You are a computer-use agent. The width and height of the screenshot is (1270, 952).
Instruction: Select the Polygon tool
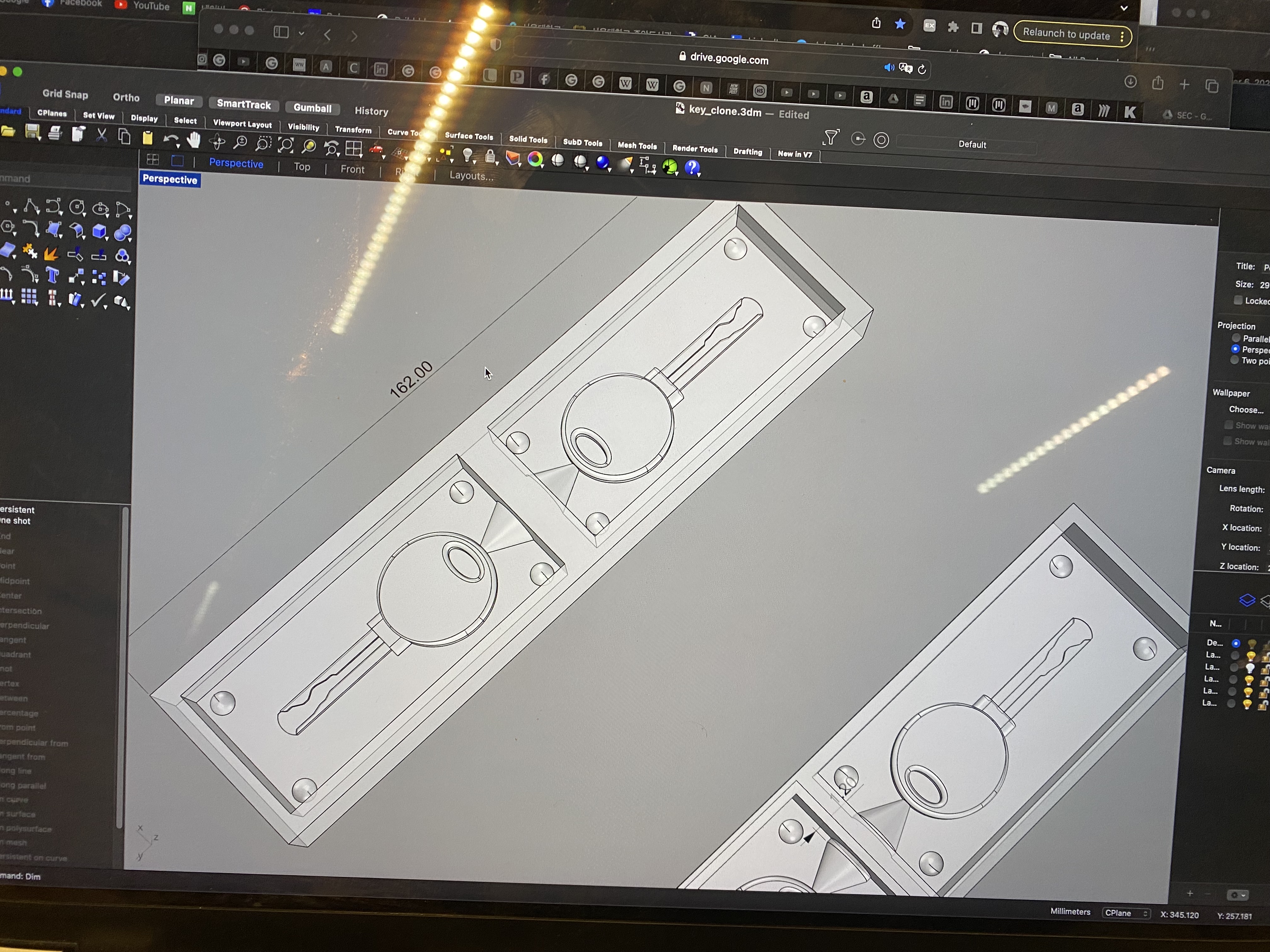(8, 227)
